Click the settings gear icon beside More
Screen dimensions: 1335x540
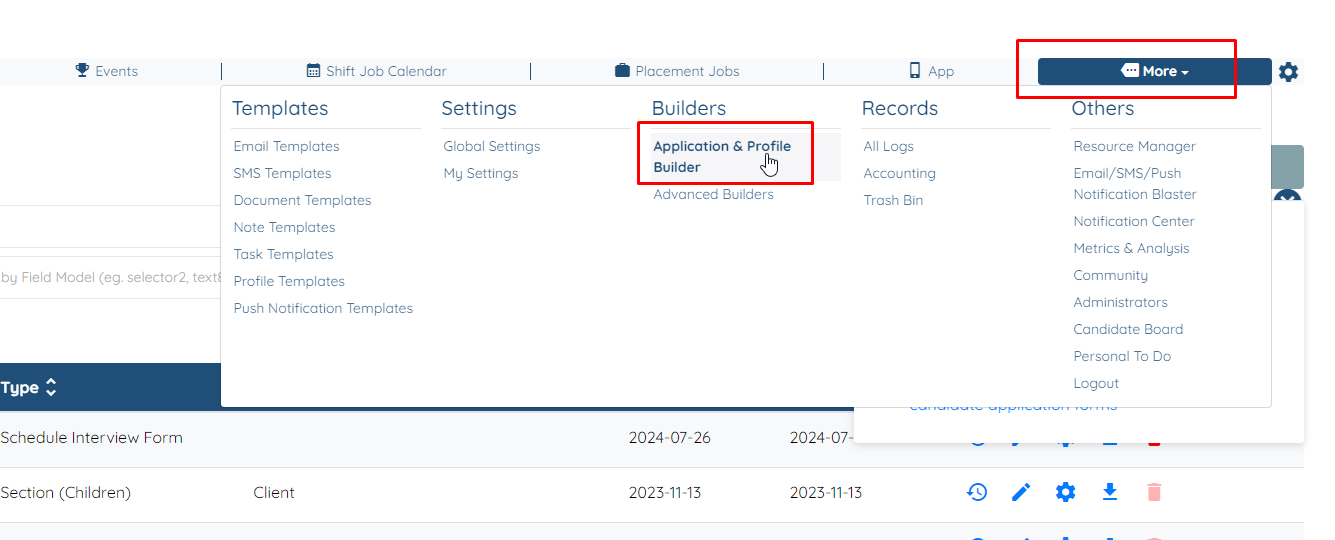[1289, 72]
